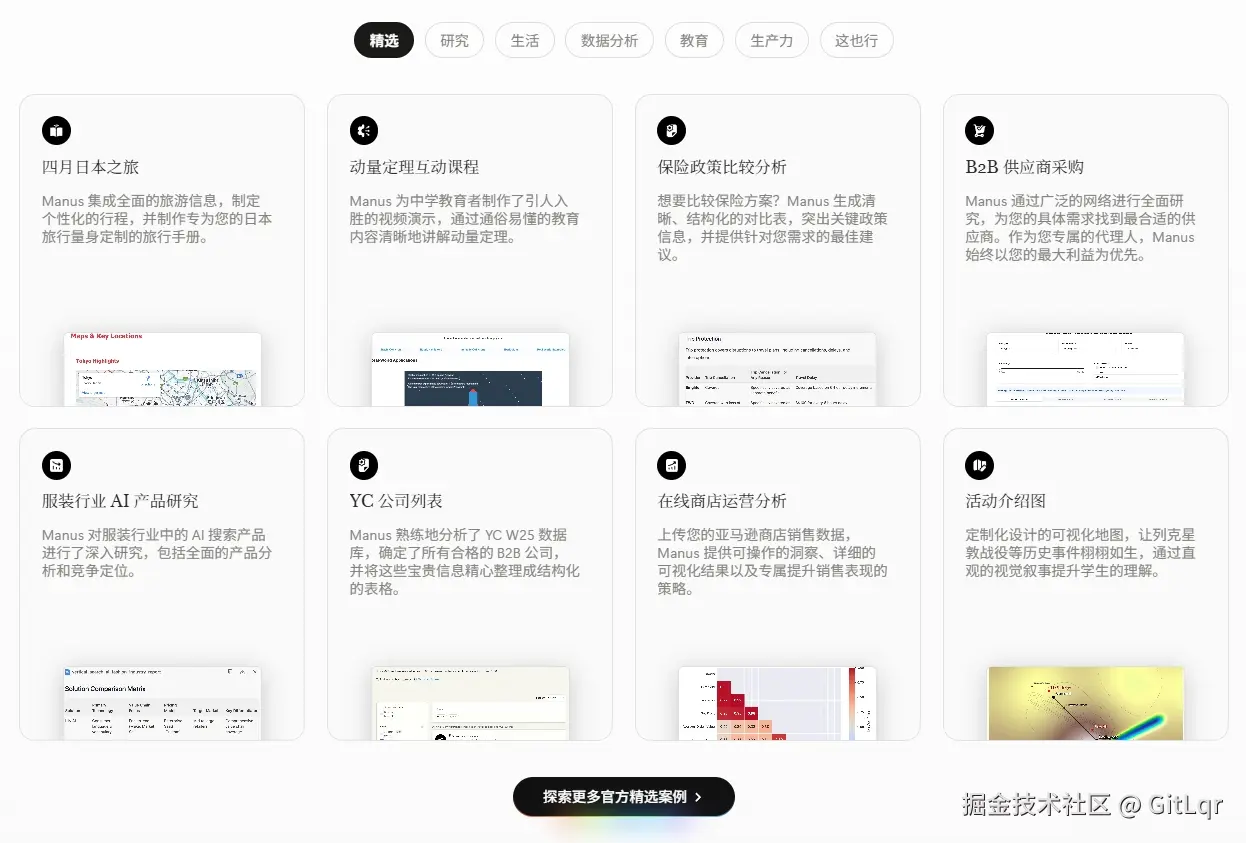Image resolution: width=1246 pixels, height=843 pixels.
Task: Click the shopping cart icon on B2B 供应商采购
Action: (x=981, y=131)
